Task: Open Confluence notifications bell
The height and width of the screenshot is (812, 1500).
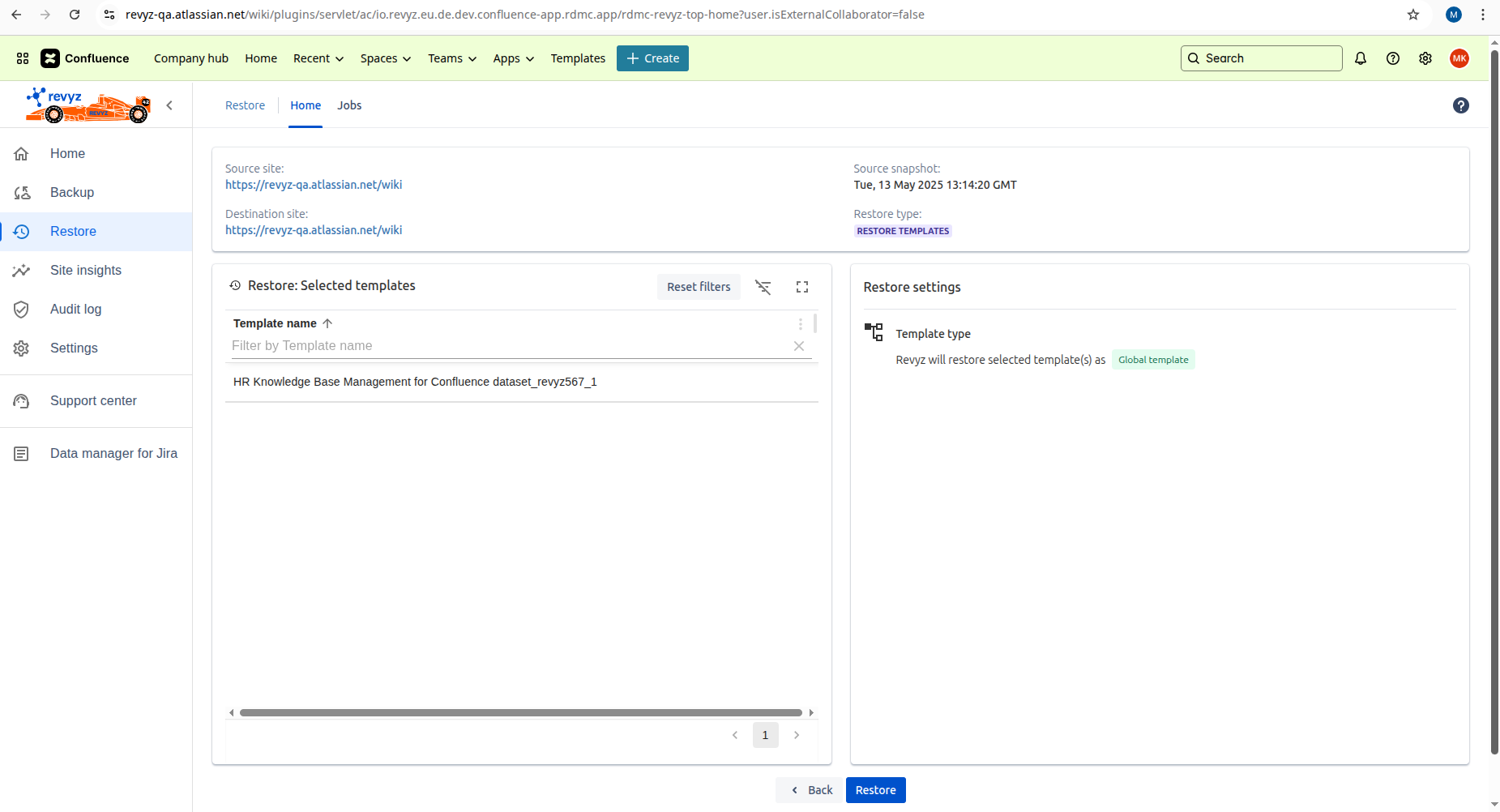Action: (x=1361, y=58)
